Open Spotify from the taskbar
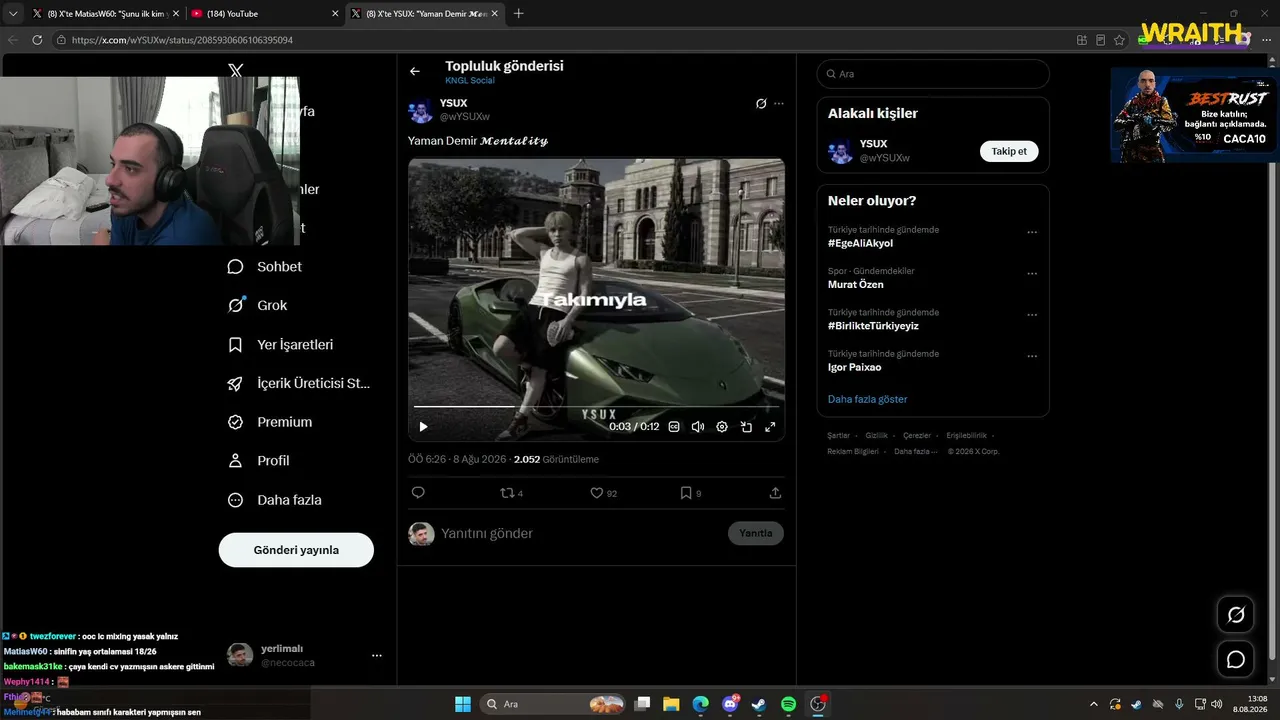The image size is (1280, 720). tap(788, 704)
